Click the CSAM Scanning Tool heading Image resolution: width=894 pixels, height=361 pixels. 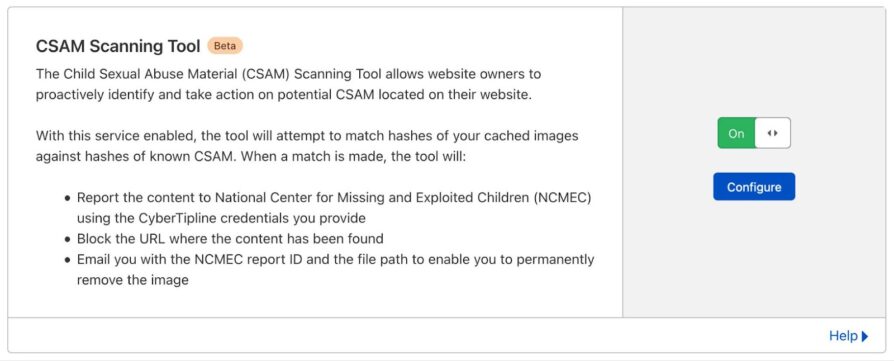tap(118, 46)
